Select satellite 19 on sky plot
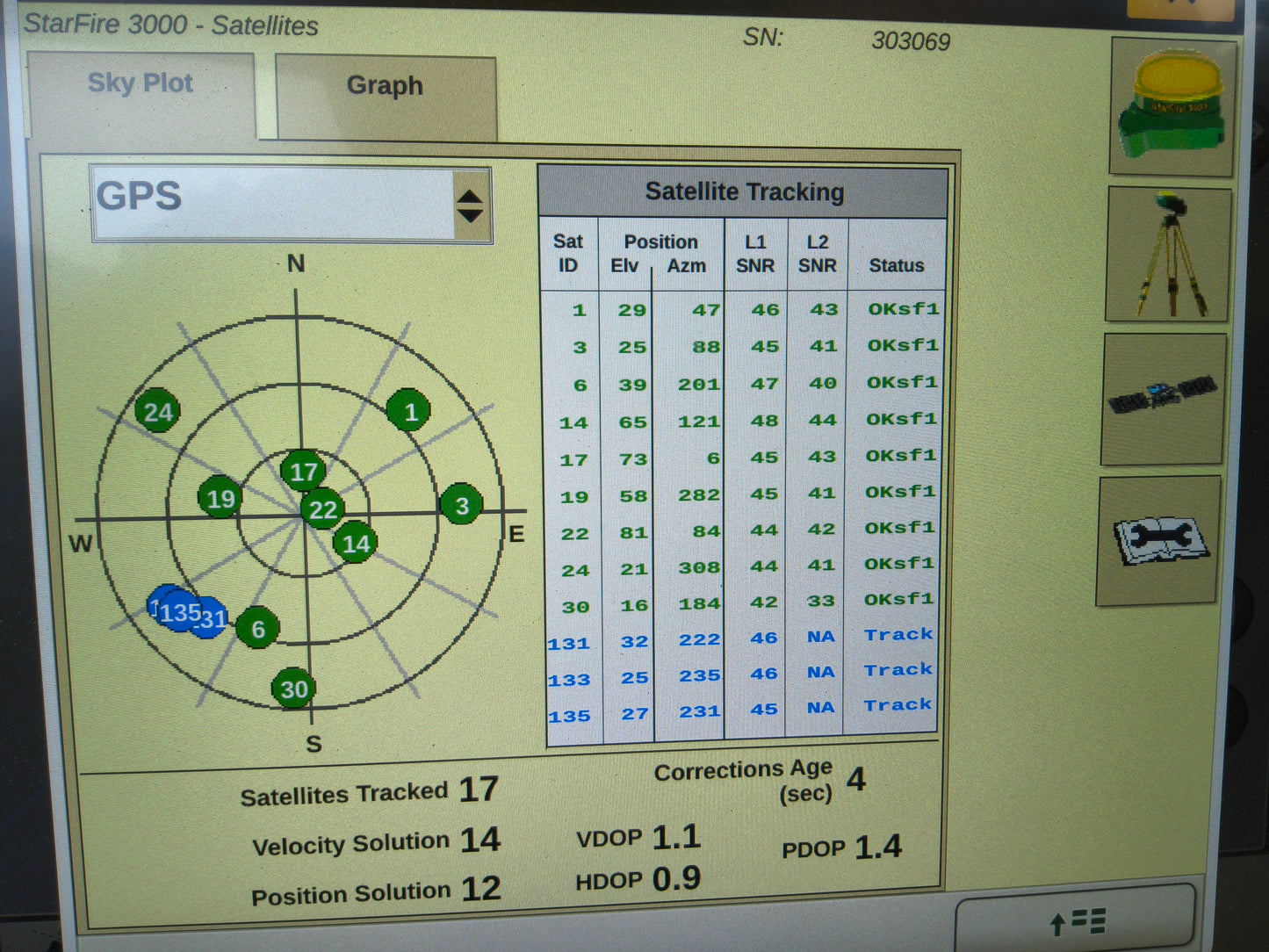1269x952 pixels. tap(220, 499)
